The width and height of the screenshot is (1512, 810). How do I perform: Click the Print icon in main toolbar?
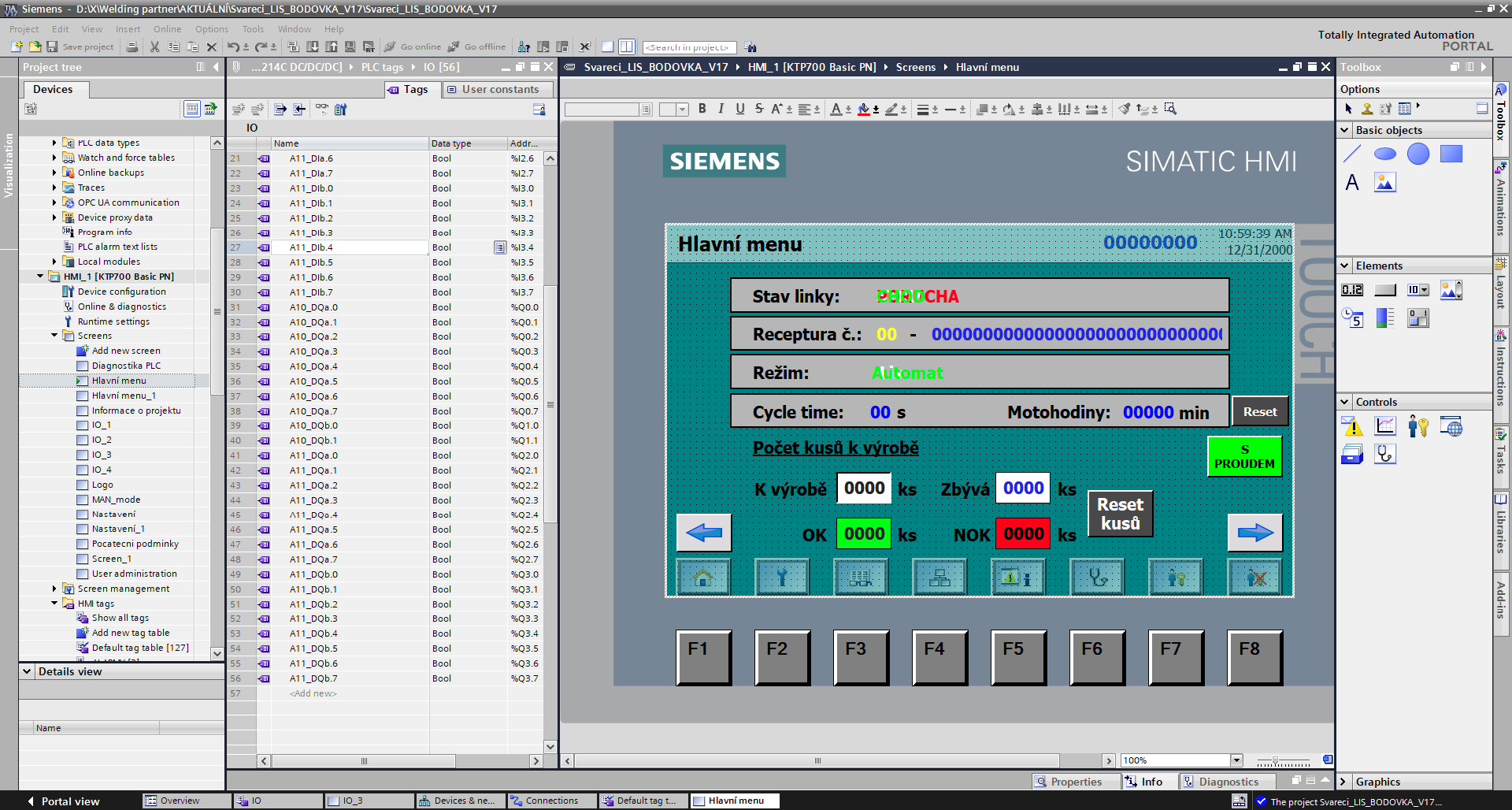(132, 46)
